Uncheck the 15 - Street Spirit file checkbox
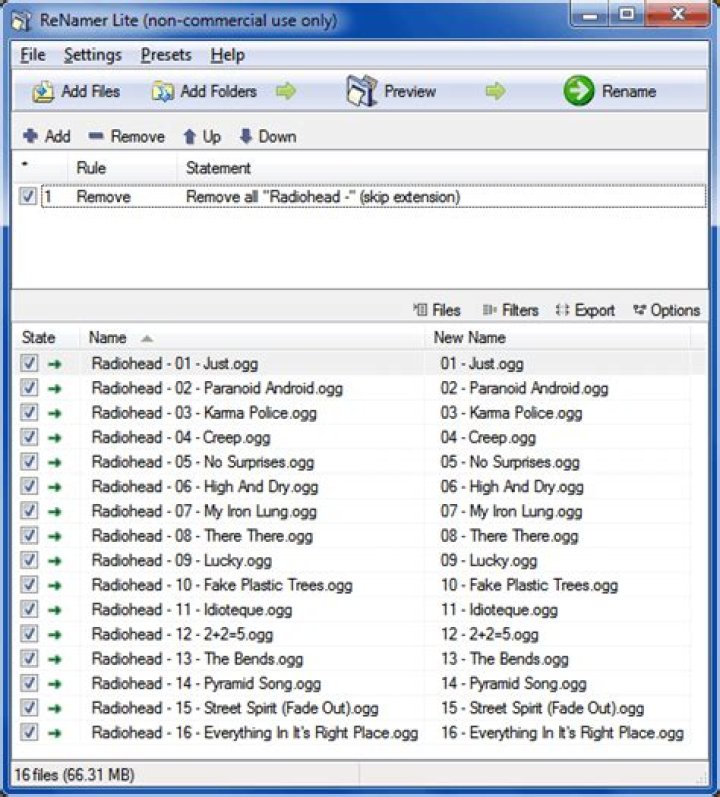Viewport: 720px width, 797px height. [x=29, y=707]
